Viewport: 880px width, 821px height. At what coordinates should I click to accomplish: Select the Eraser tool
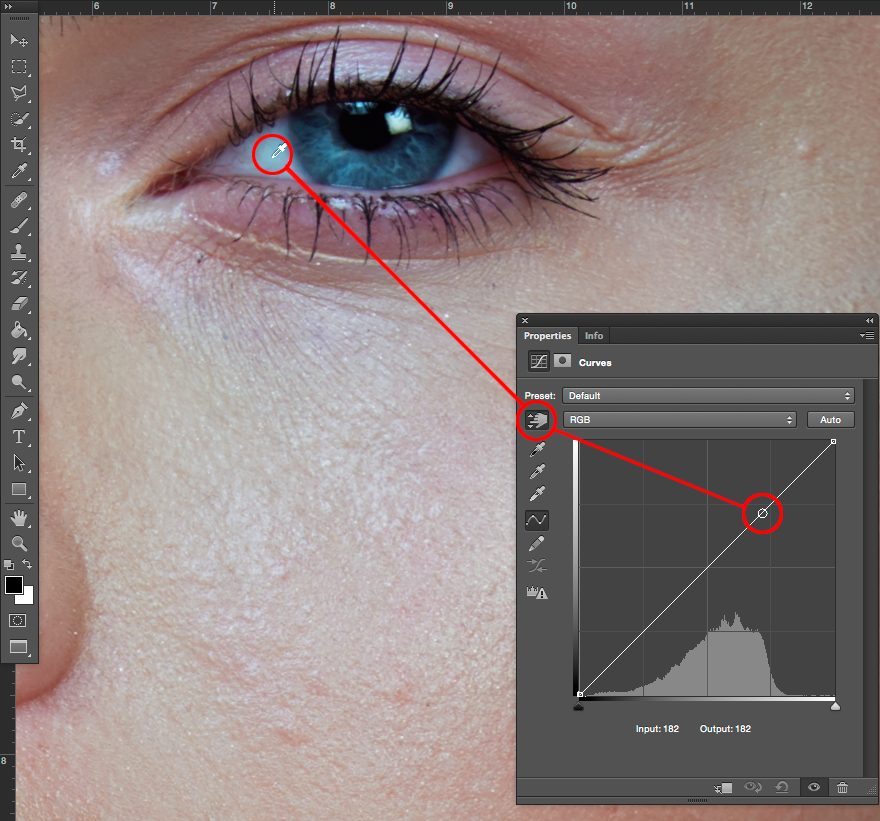tap(19, 304)
